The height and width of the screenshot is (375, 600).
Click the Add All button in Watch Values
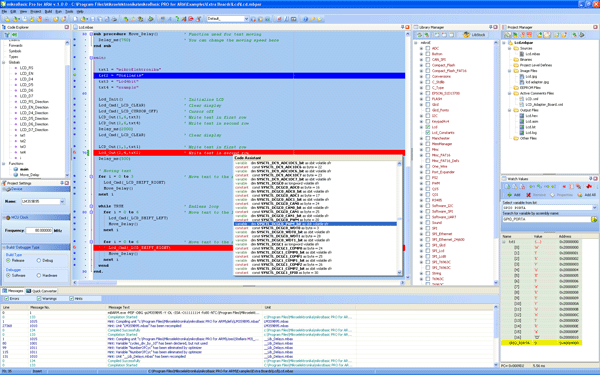click(x=588, y=195)
